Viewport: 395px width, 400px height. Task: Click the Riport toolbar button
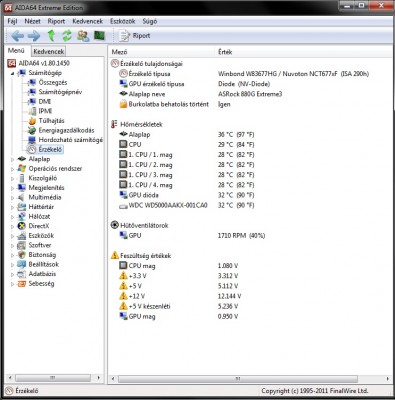135,35
